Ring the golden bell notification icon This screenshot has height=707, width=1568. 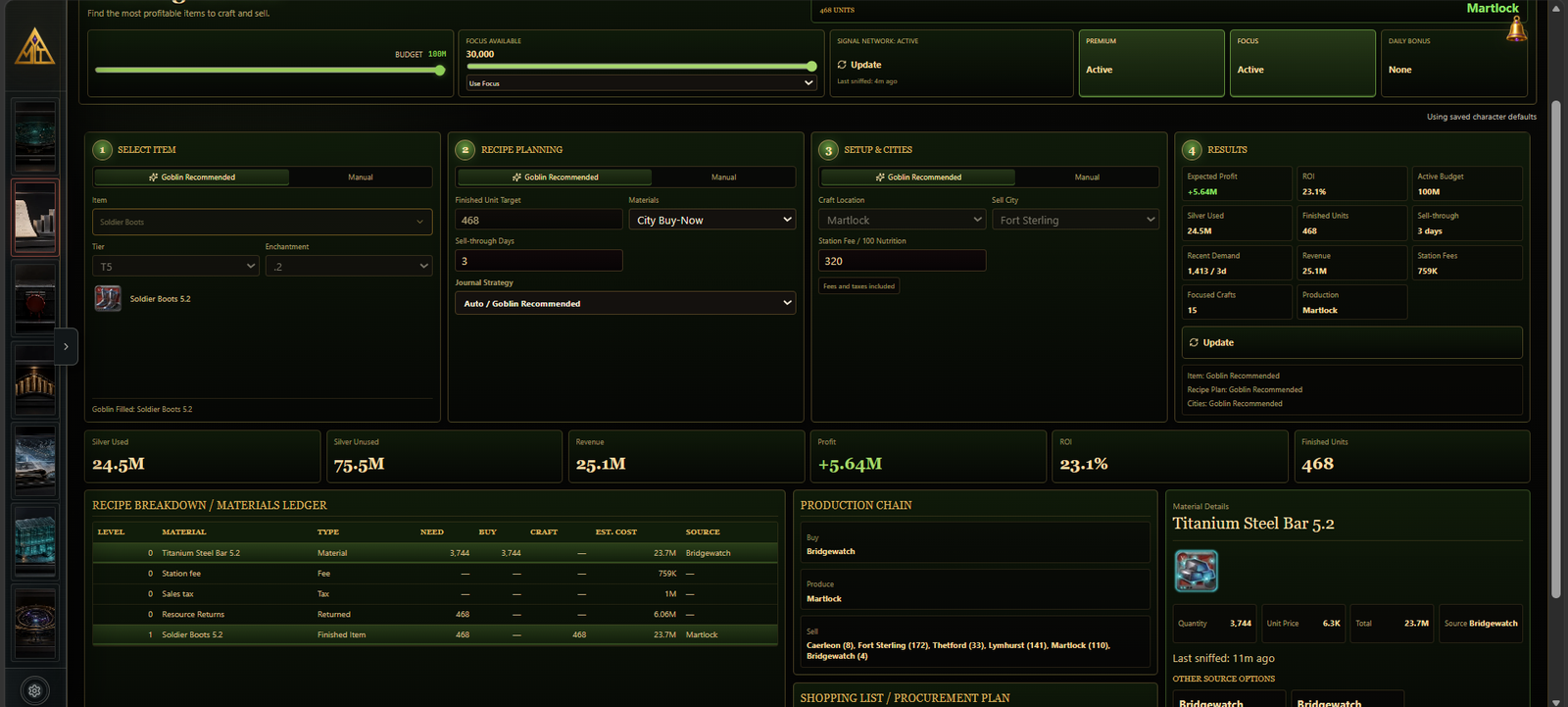[1516, 29]
